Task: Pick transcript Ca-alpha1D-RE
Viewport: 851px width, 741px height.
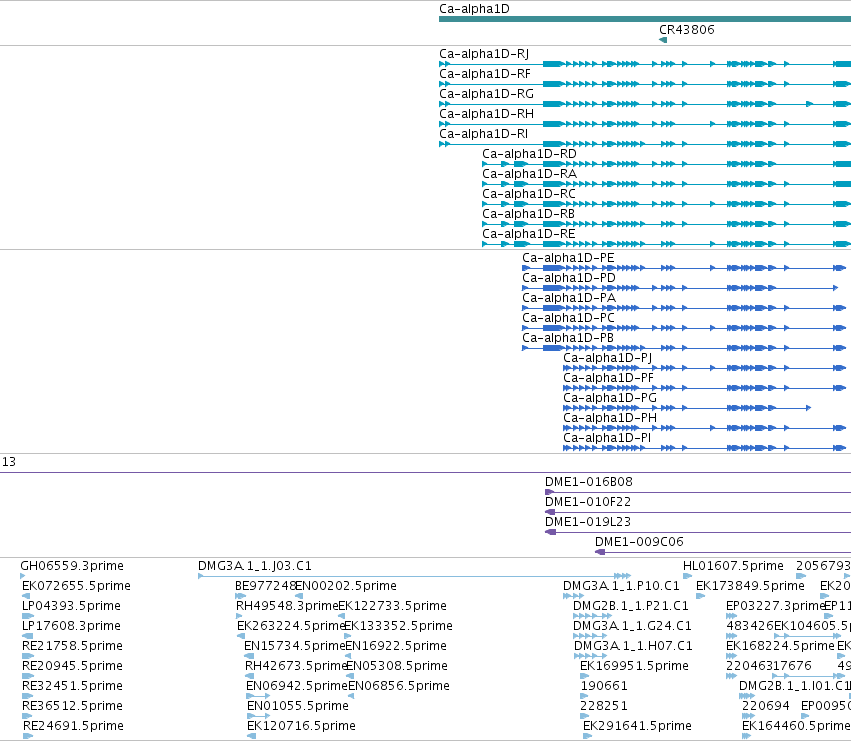Action: click(529, 234)
